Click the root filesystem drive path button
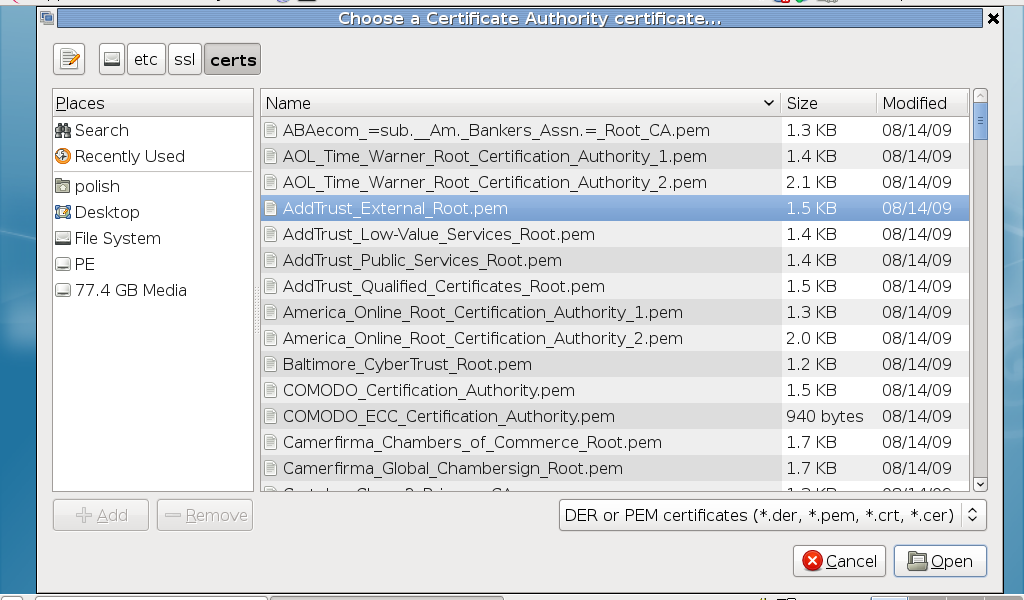 click(112, 60)
